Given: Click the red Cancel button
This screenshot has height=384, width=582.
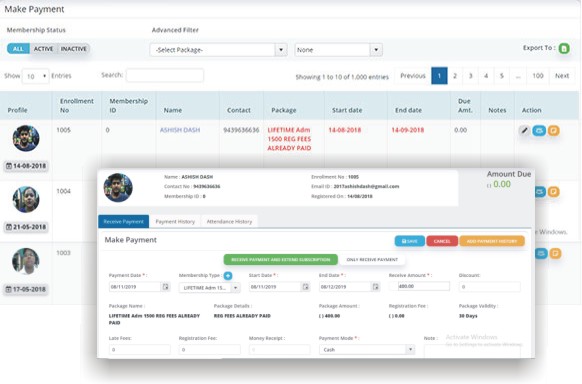Looking at the screenshot, I should (442, 241).
